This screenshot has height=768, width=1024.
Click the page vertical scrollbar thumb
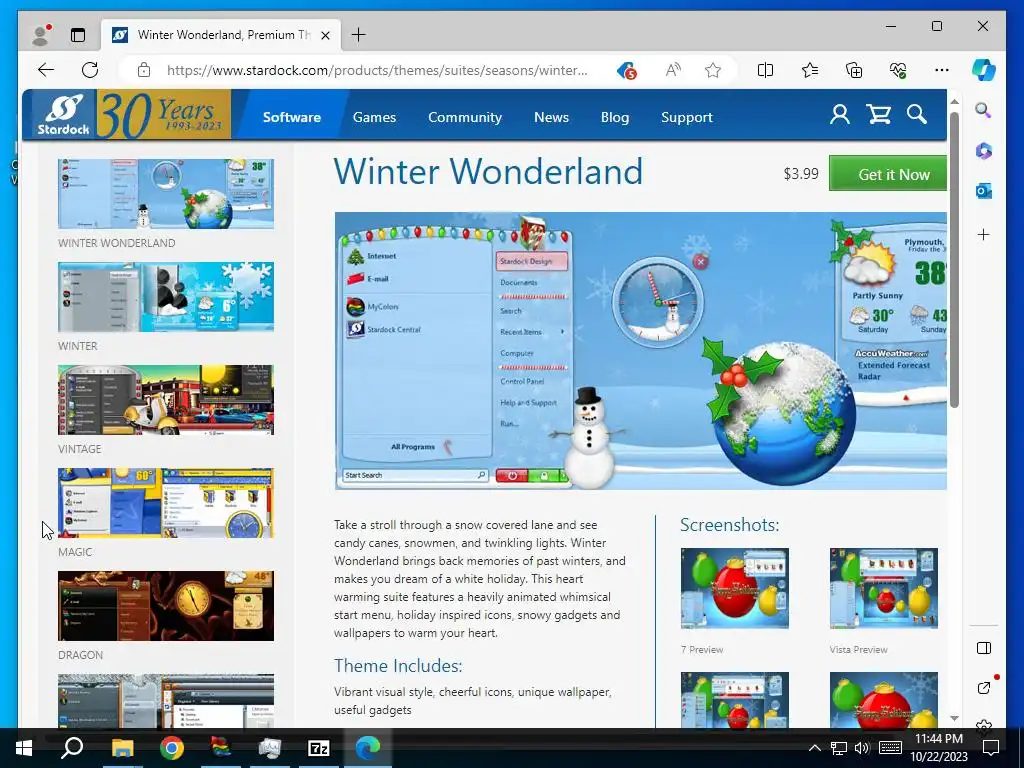(954, 260)
